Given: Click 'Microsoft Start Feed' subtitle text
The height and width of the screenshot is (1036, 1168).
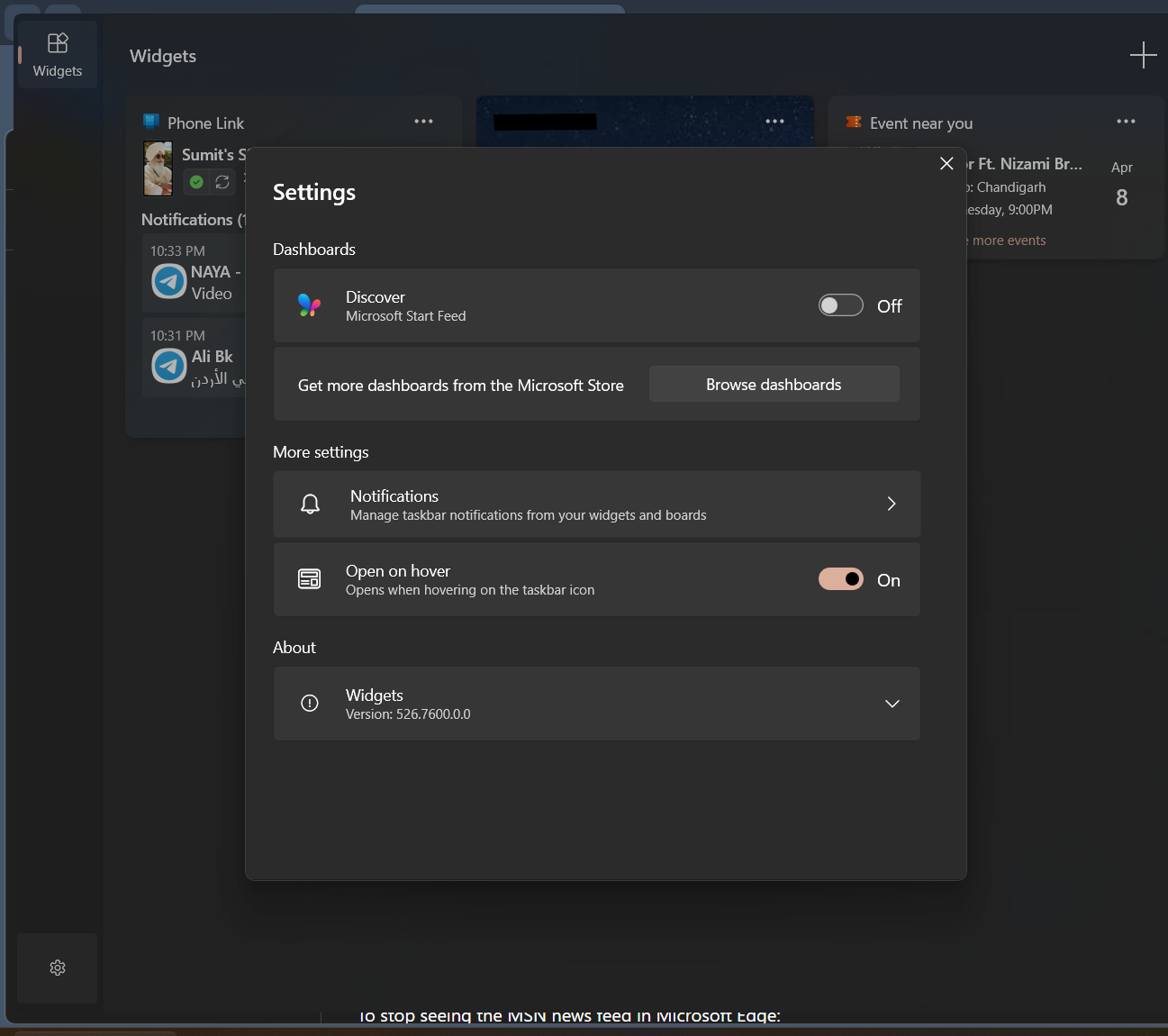Looking at the screenshot, I should coord(405,316).
